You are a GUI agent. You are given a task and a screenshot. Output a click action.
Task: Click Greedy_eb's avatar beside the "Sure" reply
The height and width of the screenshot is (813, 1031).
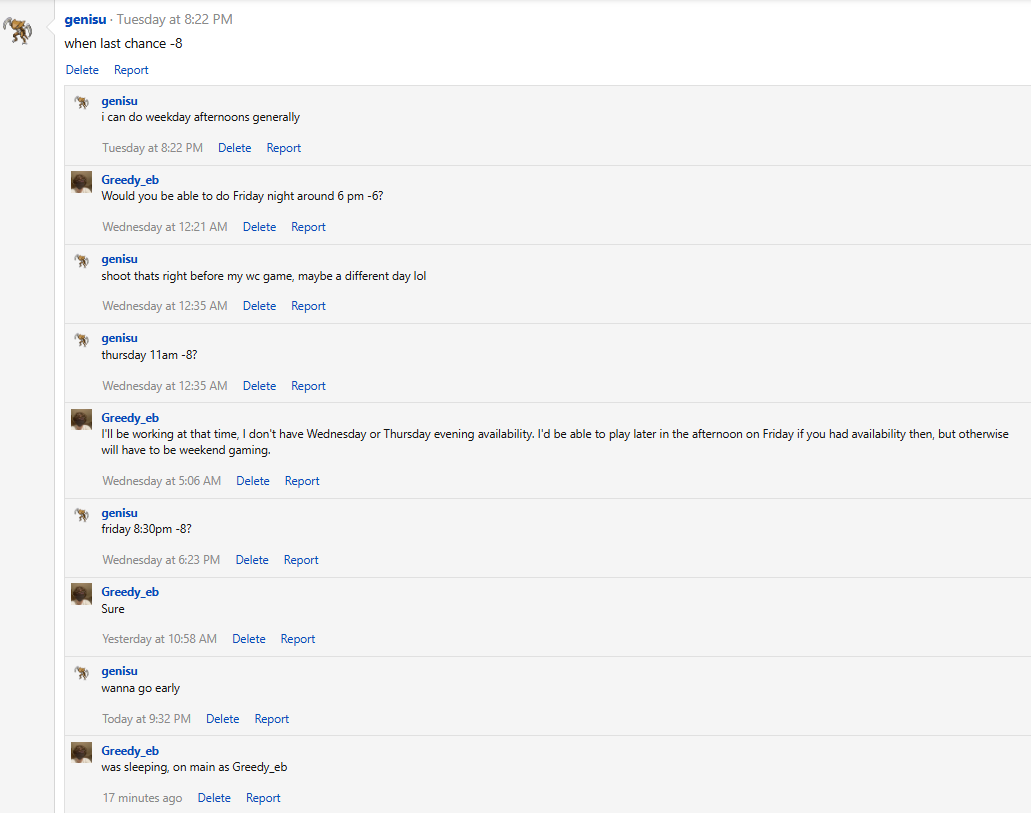click(82, 593)
